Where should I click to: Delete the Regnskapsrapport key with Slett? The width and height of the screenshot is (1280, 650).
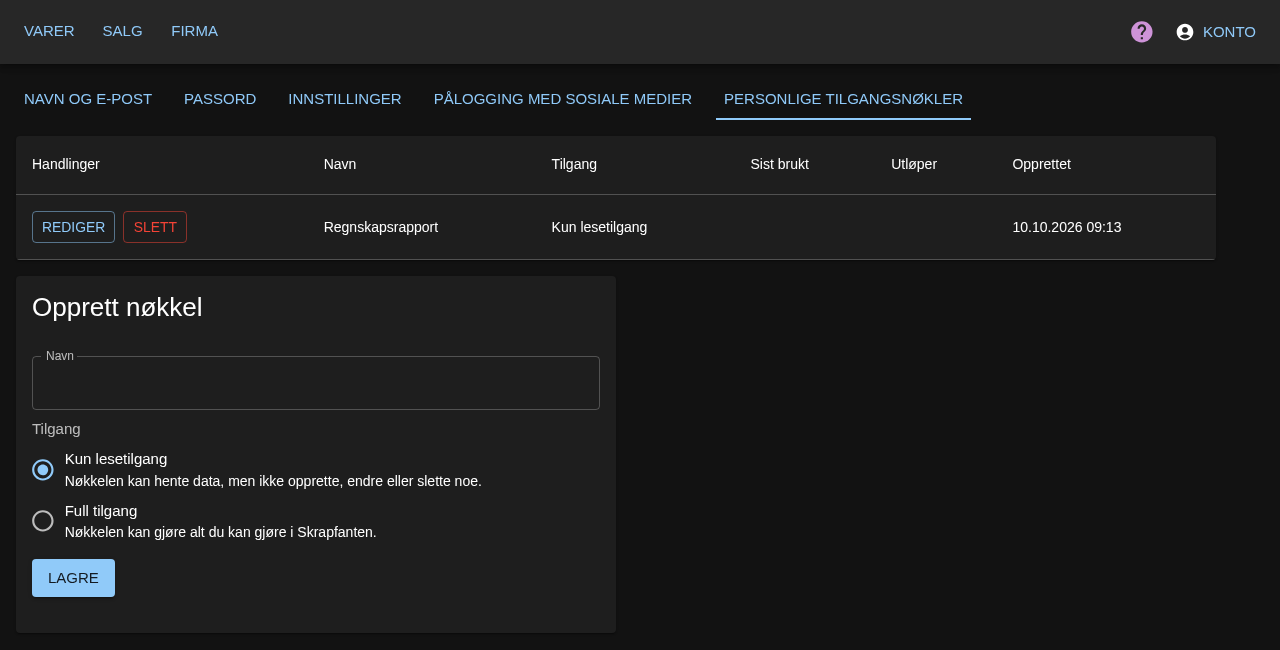pyautogui.click(x=155, y=227)
